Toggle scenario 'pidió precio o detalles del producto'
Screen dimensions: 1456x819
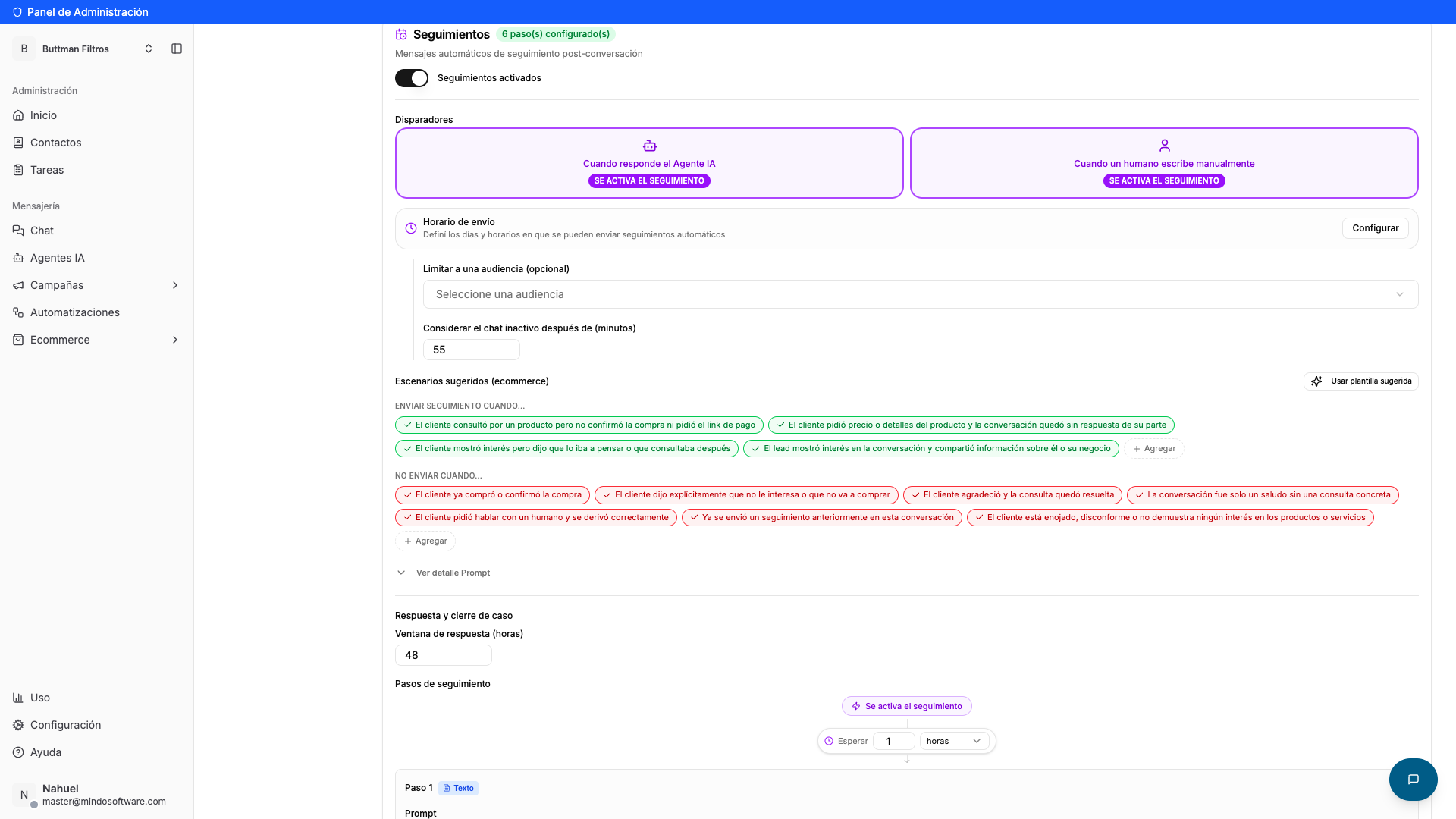point(971,425)
